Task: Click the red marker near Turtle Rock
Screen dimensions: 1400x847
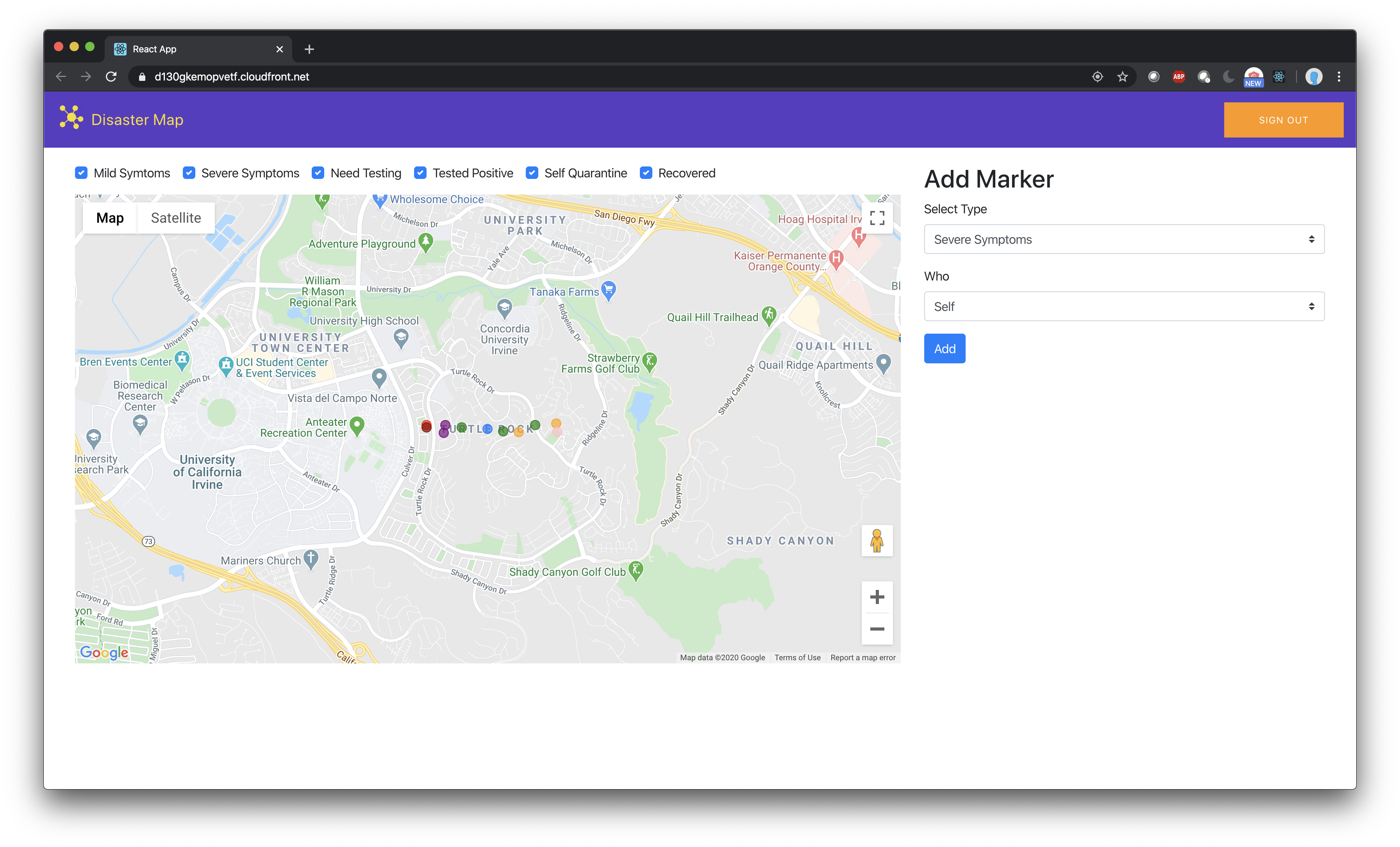Action: (426, 426)
